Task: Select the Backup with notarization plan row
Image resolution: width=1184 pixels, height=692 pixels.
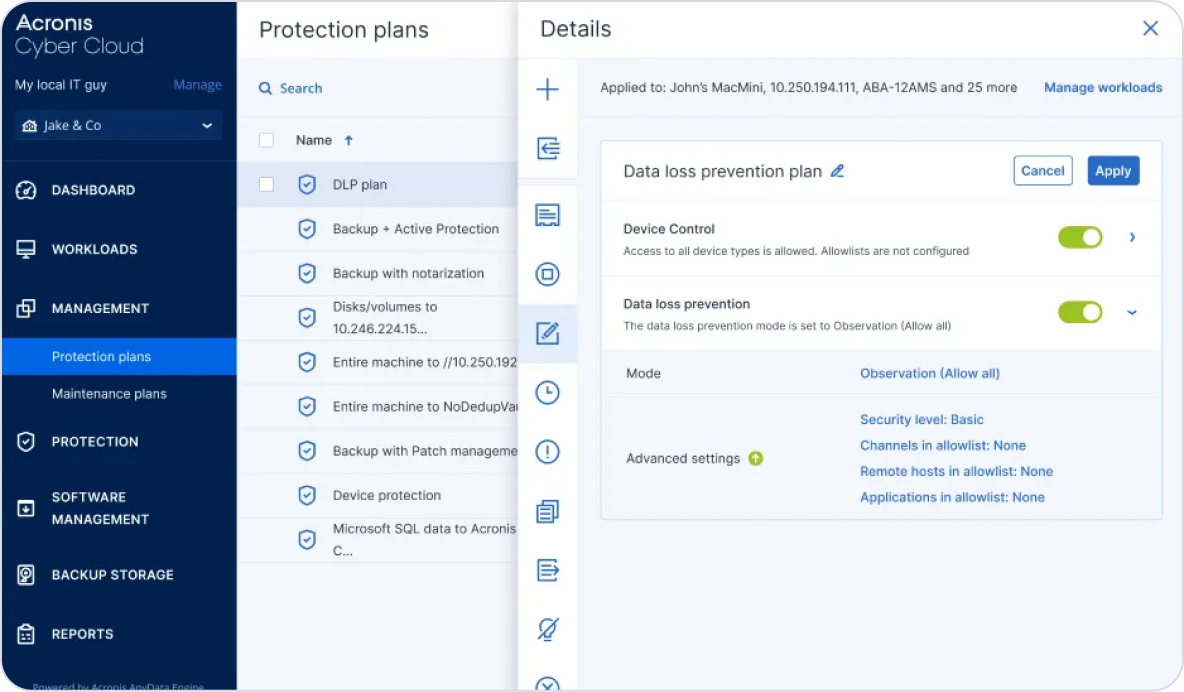Action: (x=408, y=273)
